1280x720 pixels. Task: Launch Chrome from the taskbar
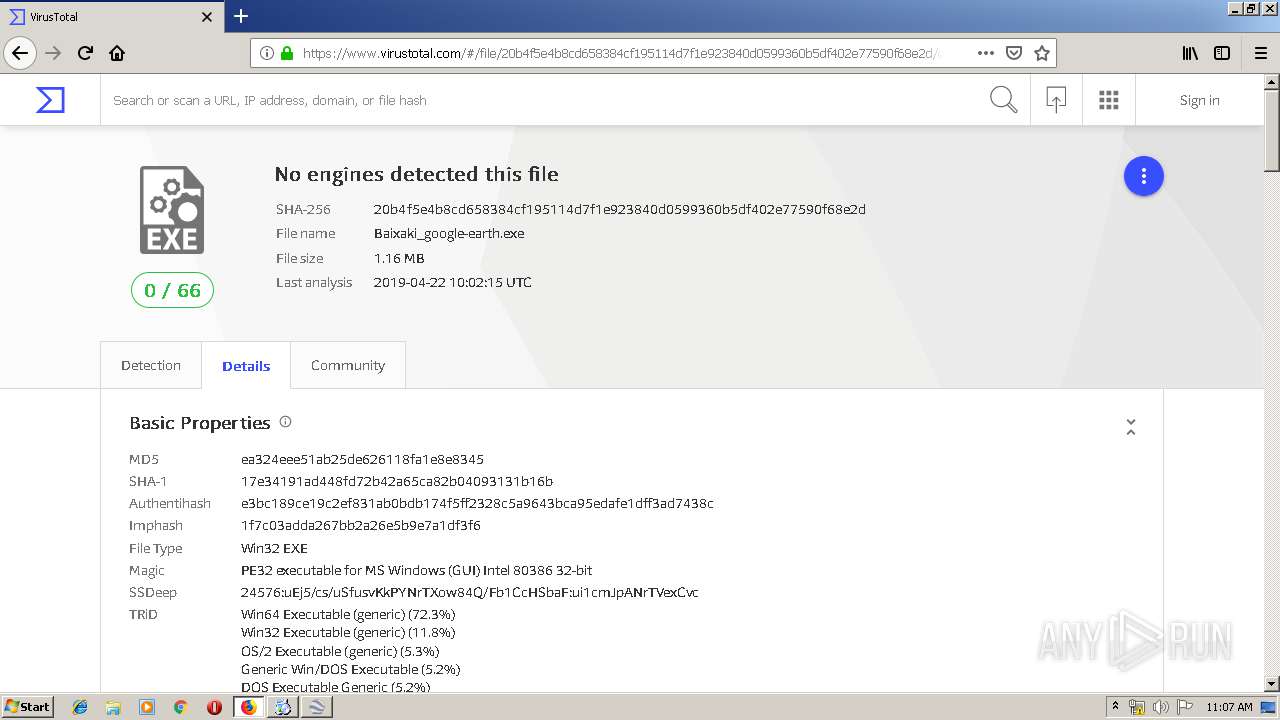pos(180,707)
